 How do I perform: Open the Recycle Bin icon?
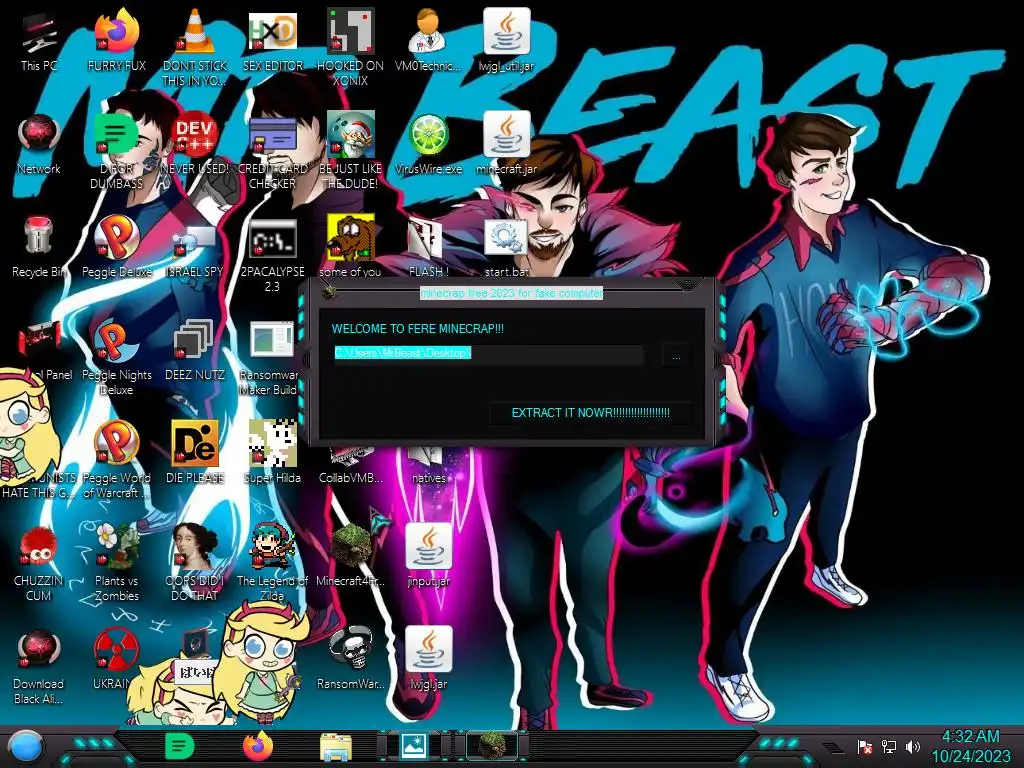point(39,247)
